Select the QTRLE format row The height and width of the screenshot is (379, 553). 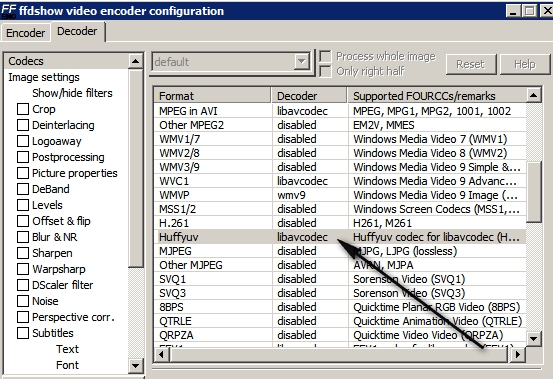pyautogui.click(x=340, y=321)
